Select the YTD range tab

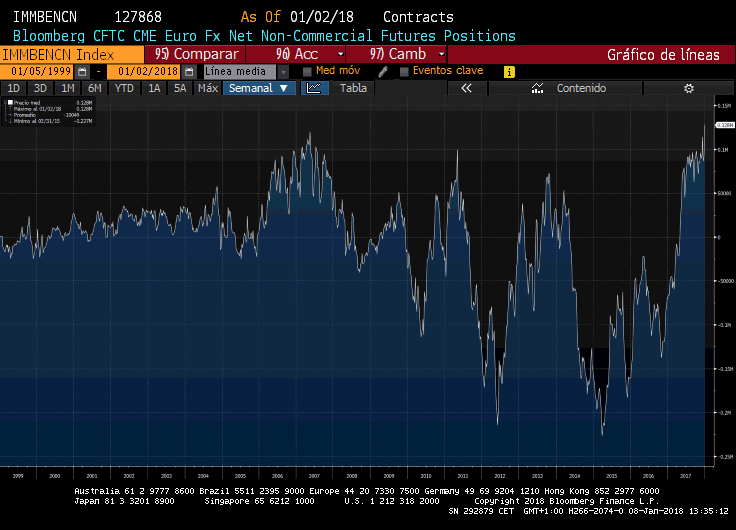click(124, 88)
